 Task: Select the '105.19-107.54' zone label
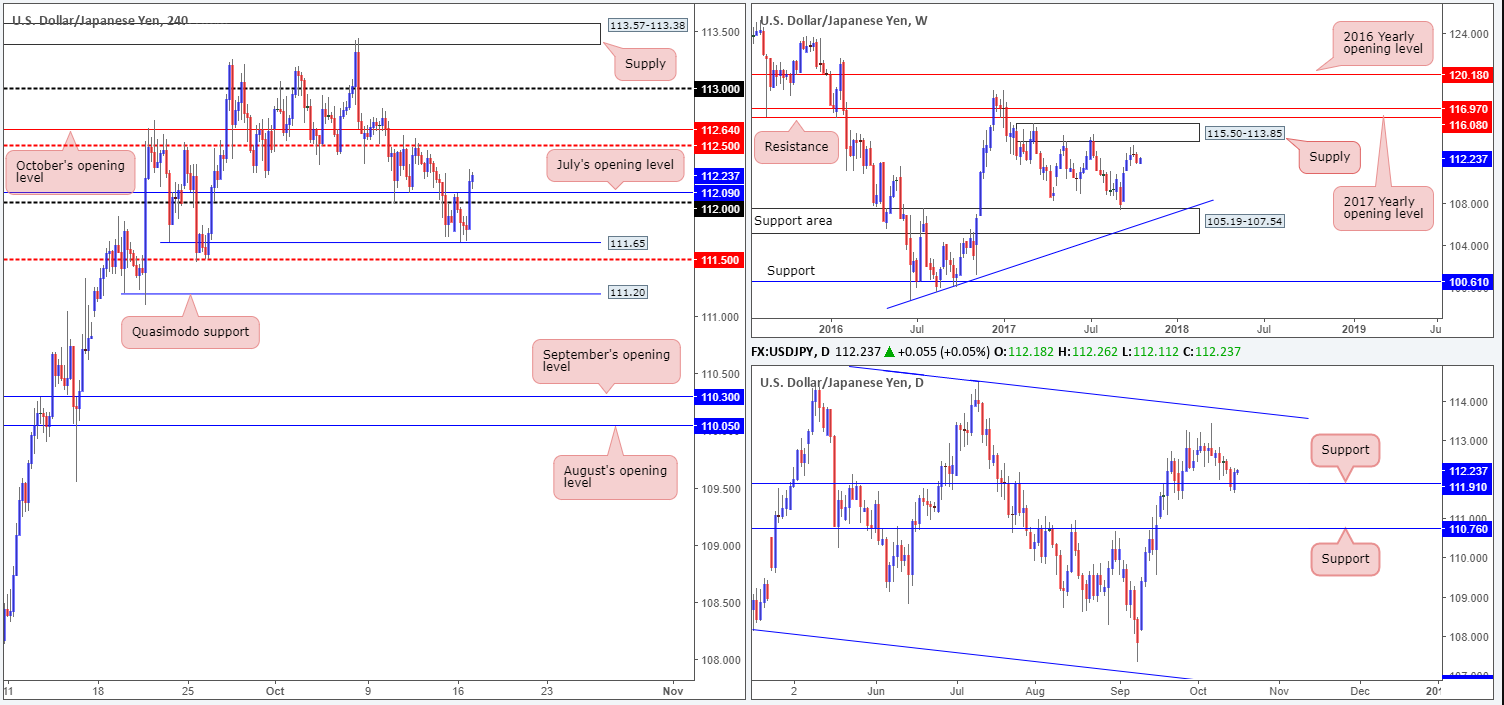[1243, 220]
